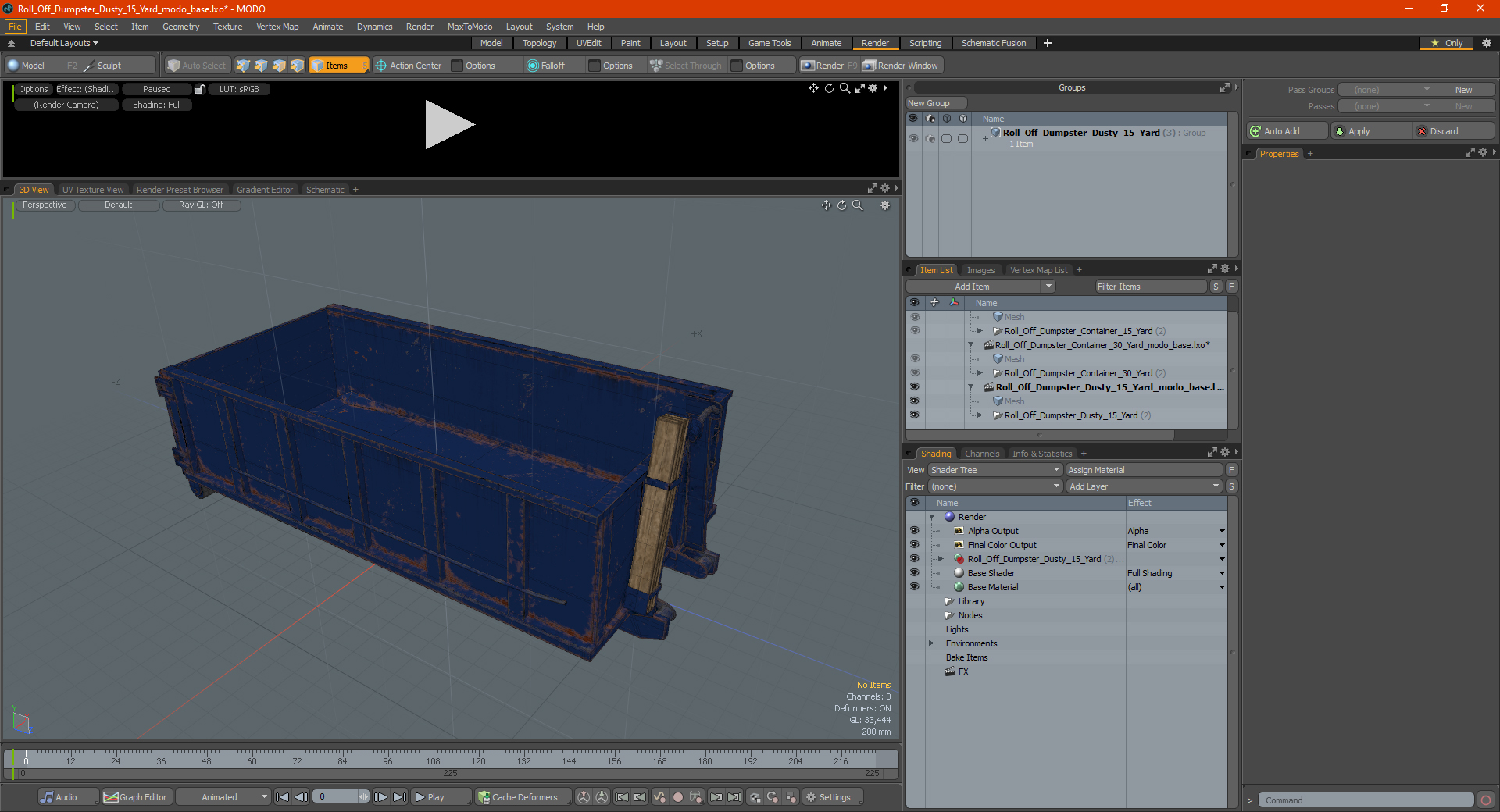
Task: Go to last frame
Action: coord(399,797)
